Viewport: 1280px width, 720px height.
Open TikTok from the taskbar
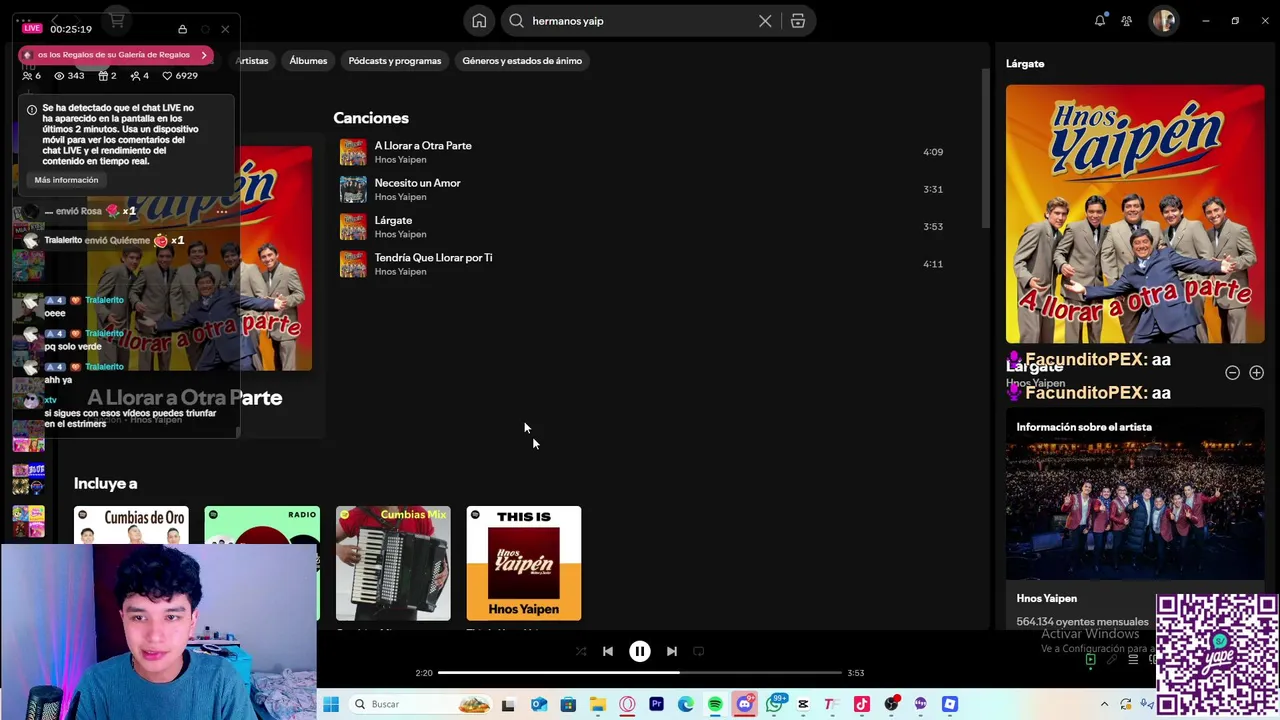click(x=862, y=704)
